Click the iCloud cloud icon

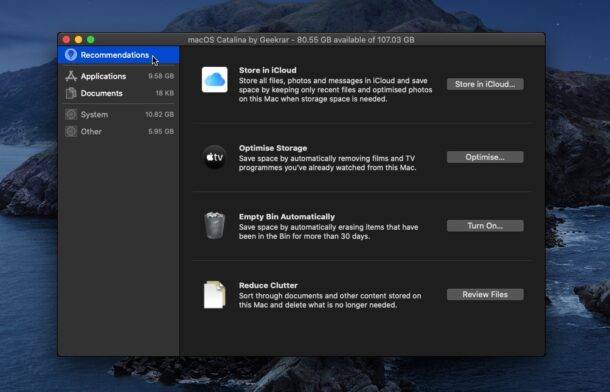(x=215, y=80)
